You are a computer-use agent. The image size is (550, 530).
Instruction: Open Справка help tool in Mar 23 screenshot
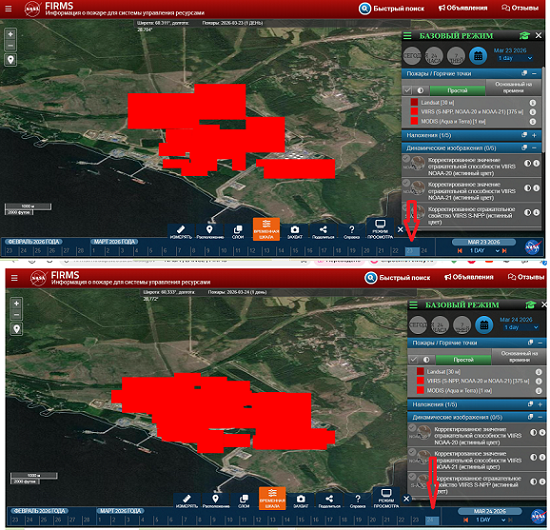click(351, 232)
